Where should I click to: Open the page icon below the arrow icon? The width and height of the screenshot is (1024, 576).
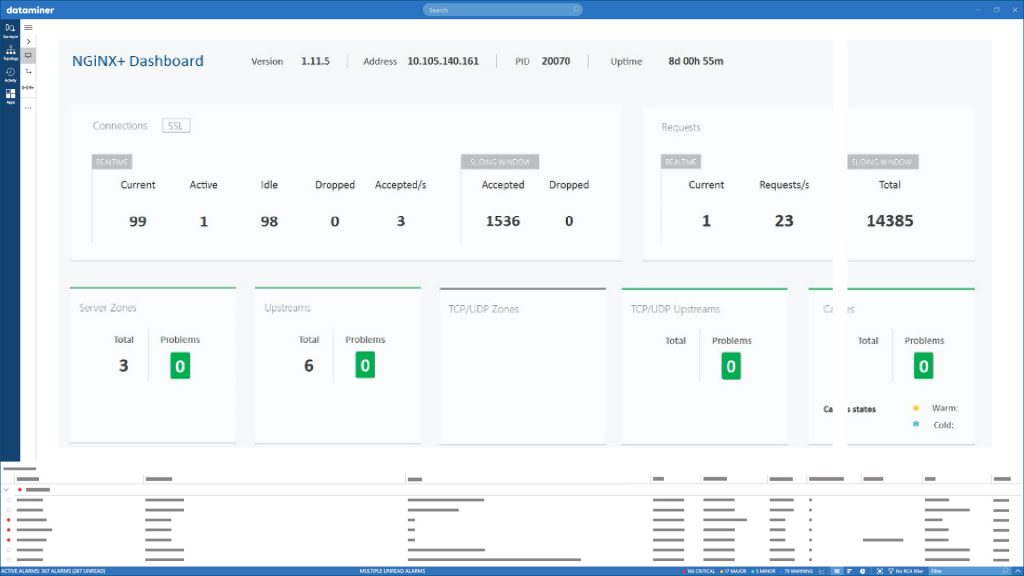[x=28, y=88]
